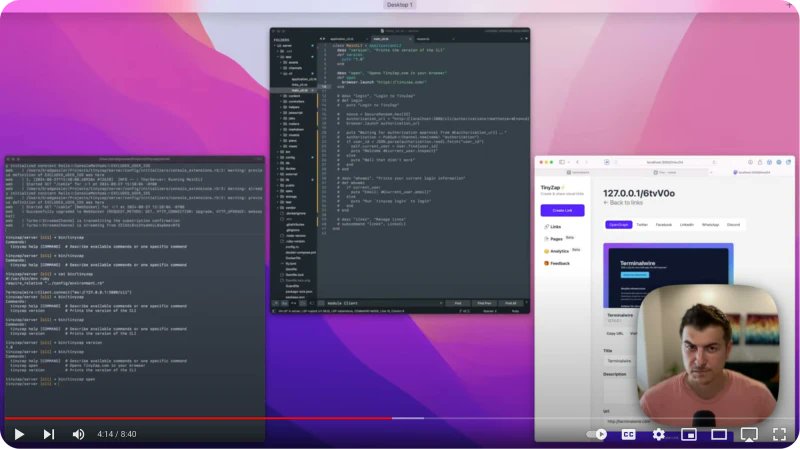Open Safari tab overview icon
Viewport: 800px width, 449px height.
coord(788,162)
